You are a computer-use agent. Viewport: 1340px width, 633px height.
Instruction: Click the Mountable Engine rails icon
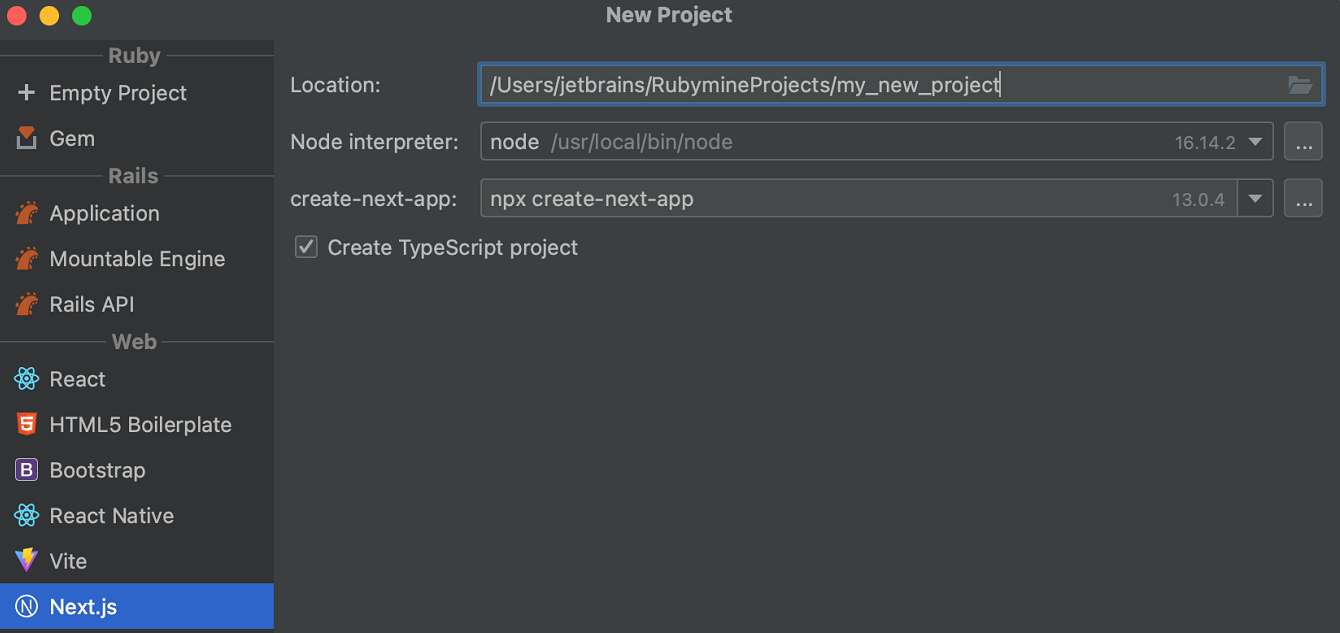click(26, 259)
